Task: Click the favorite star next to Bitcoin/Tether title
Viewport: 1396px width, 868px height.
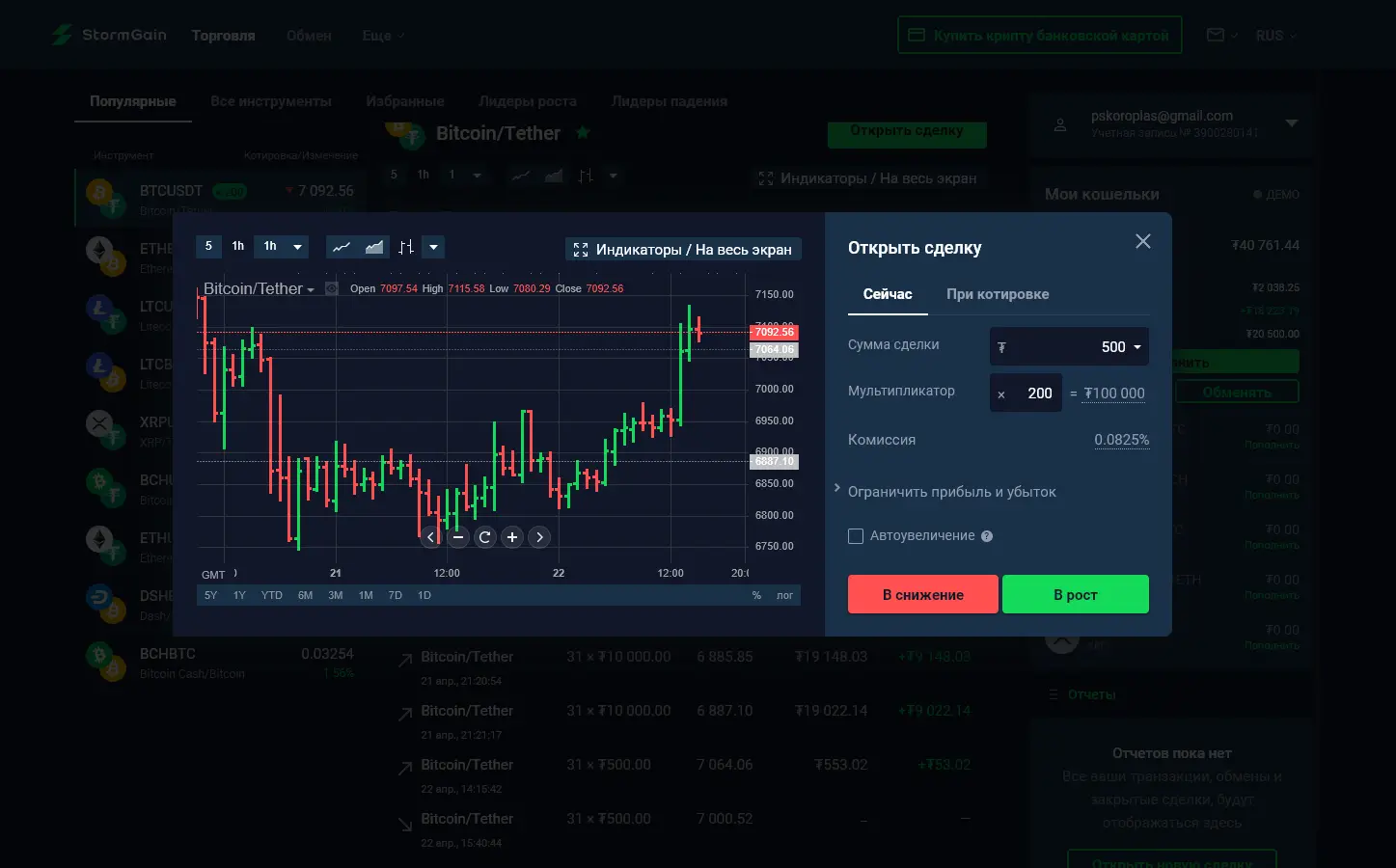Action: pos(583,133)
